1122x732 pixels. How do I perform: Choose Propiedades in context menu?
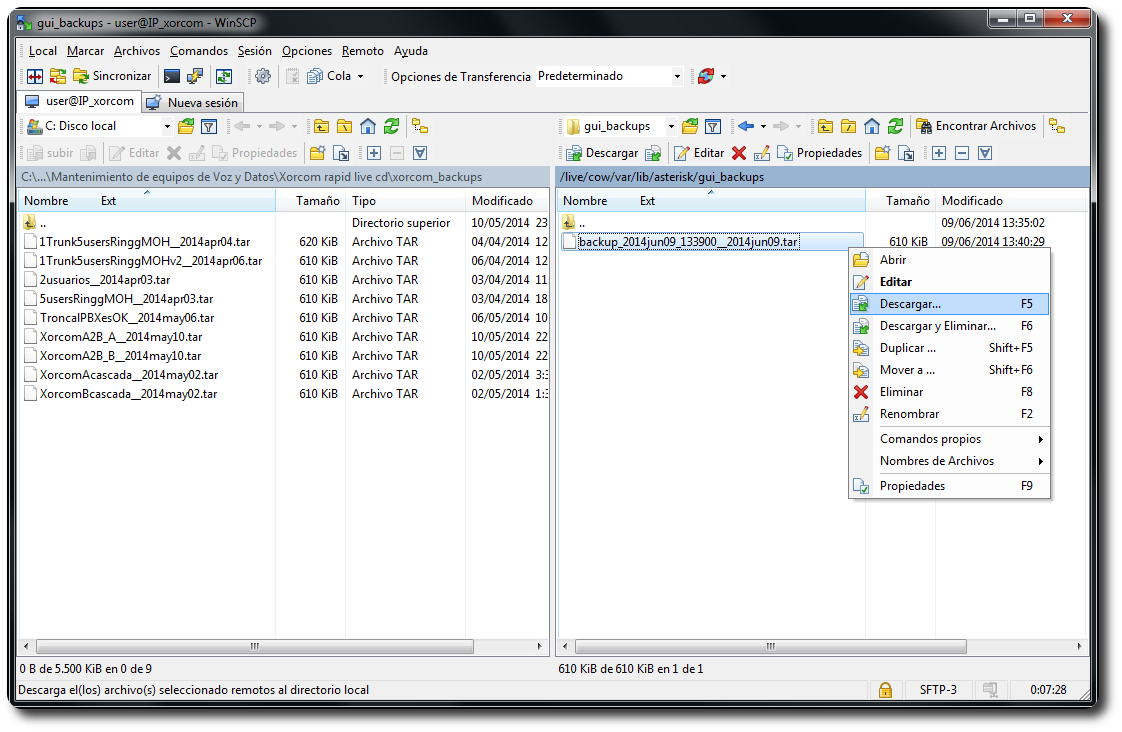(949, 486)
